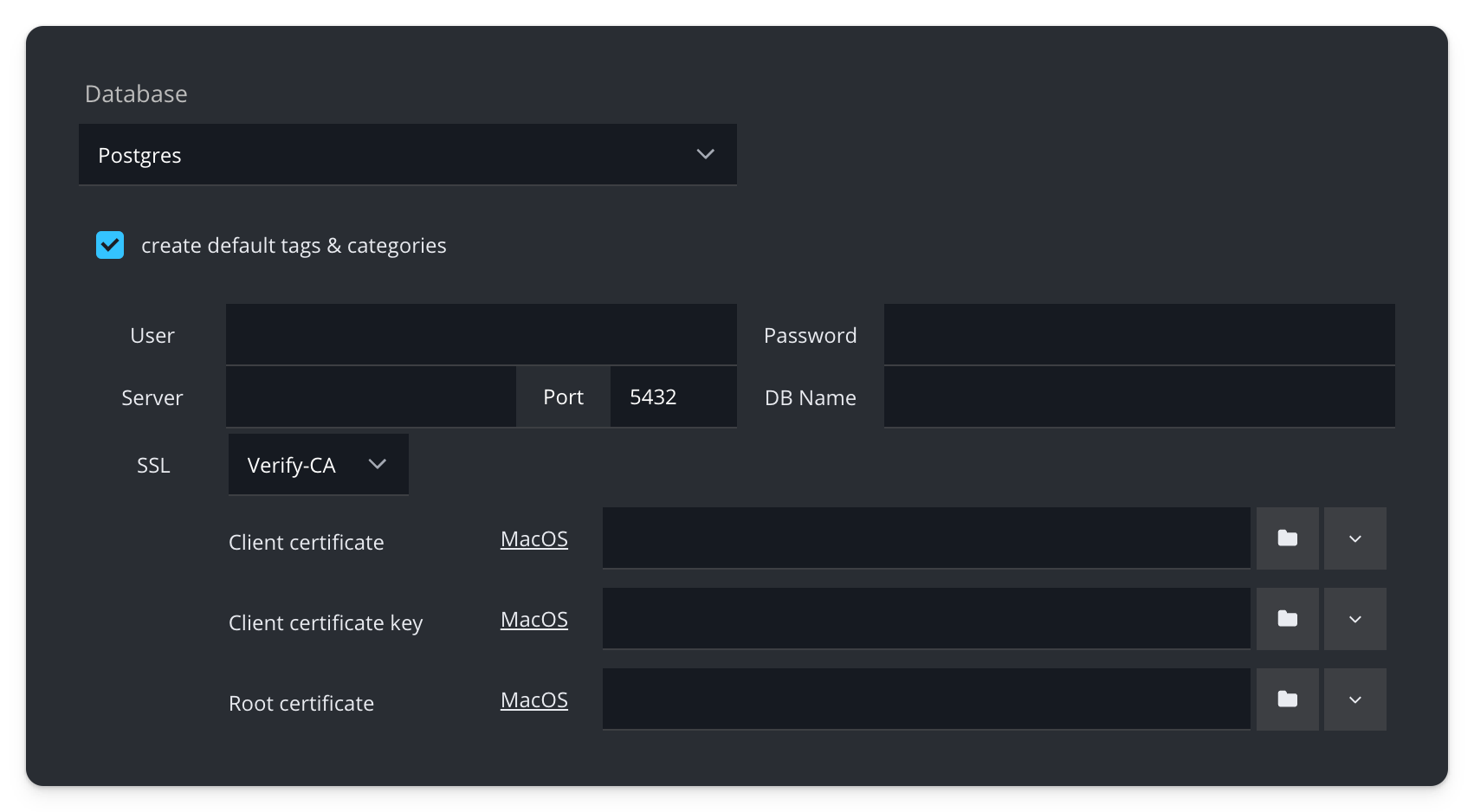The image size is (1474, 812).
Task: Click folder icon for Client certificate
Action: tap(1287, 538)
